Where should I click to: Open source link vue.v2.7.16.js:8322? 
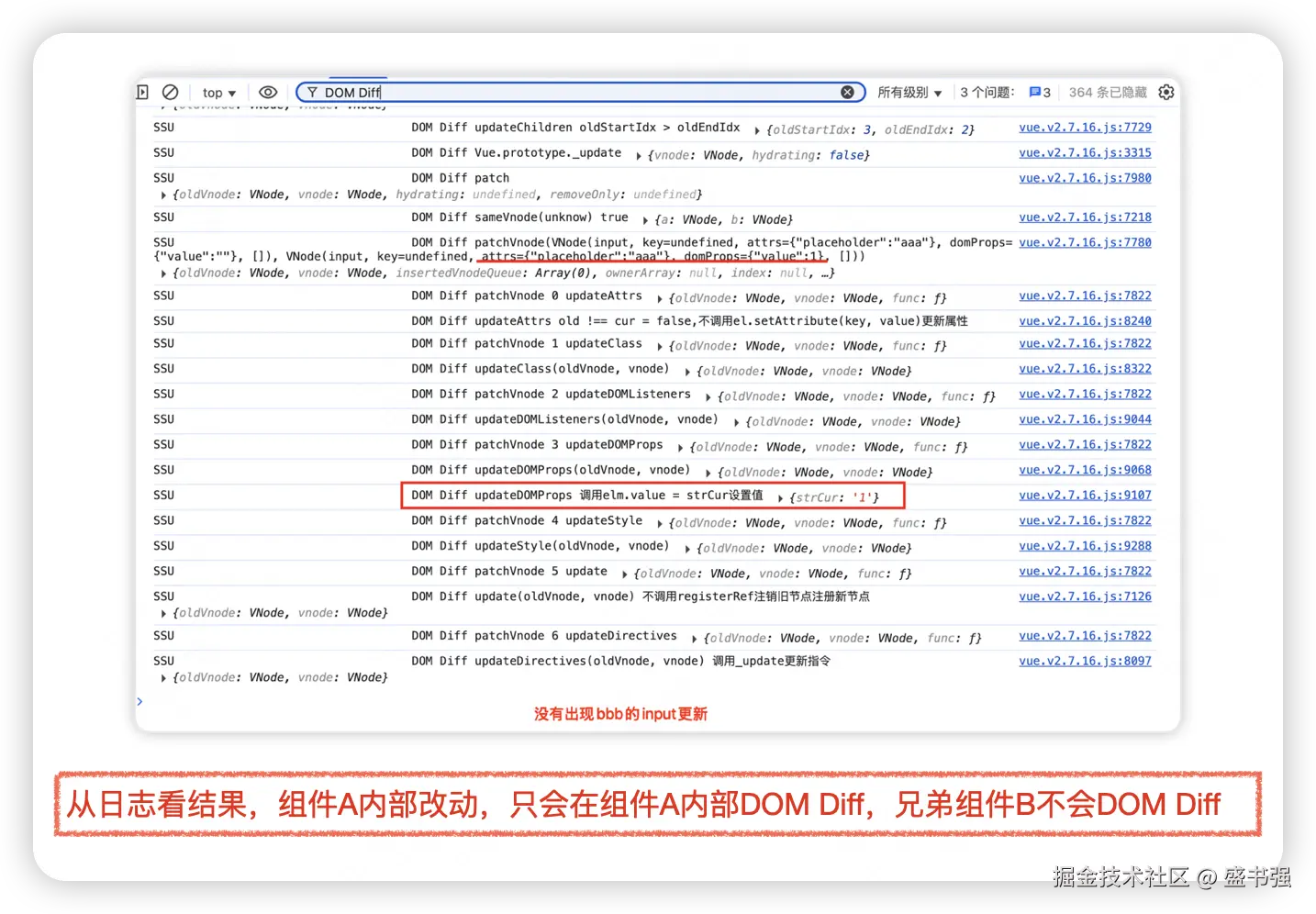tap(1085, 369)
